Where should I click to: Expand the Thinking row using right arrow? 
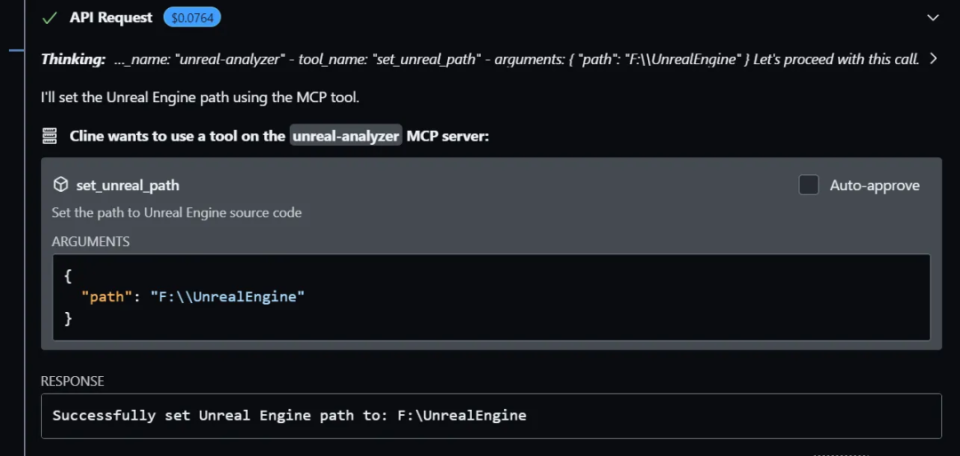pos(933,59)
